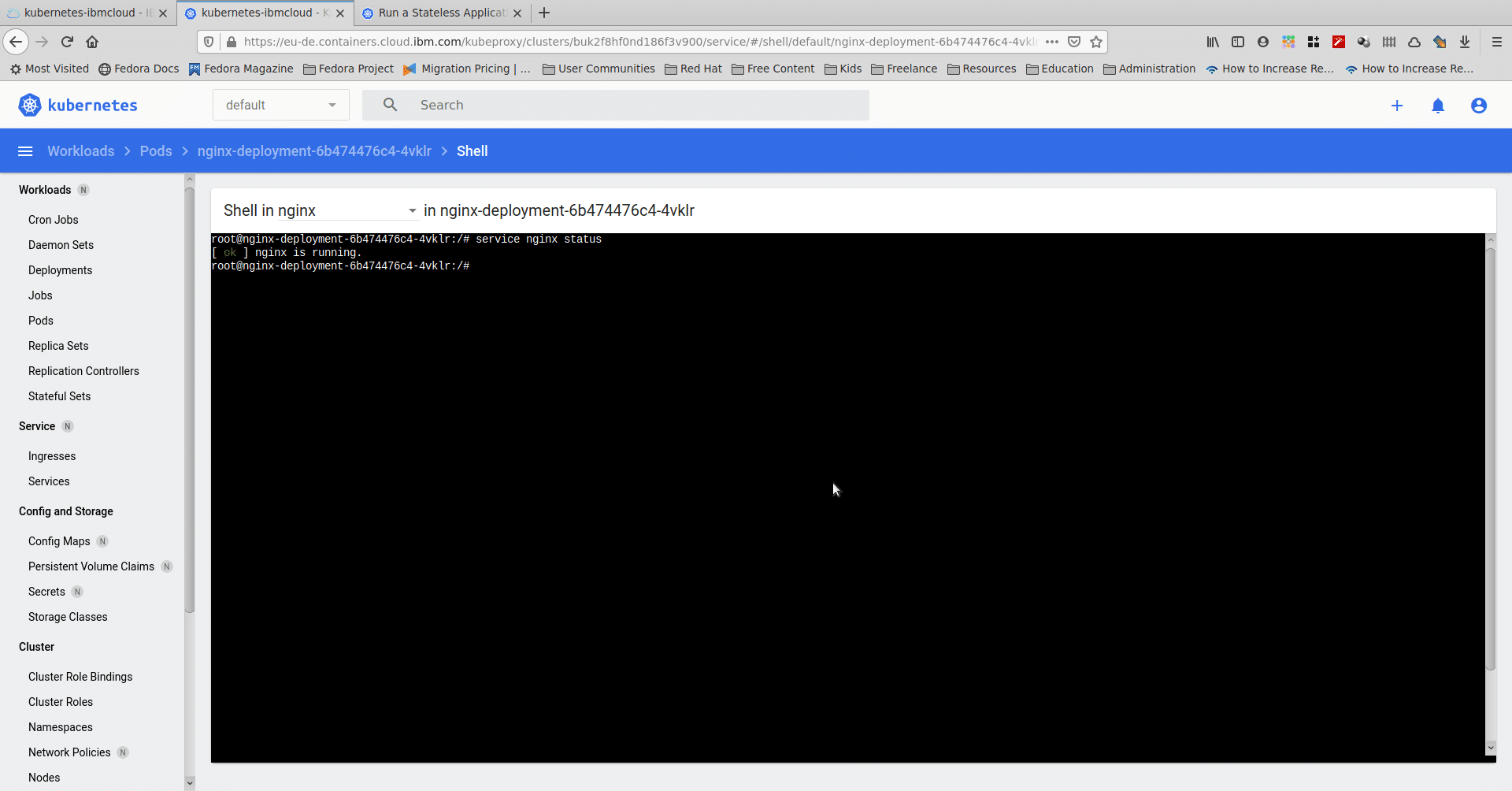Open Ingresses in sidebar
Screen dimensions: 1512x791
click(x=52, y=456)
